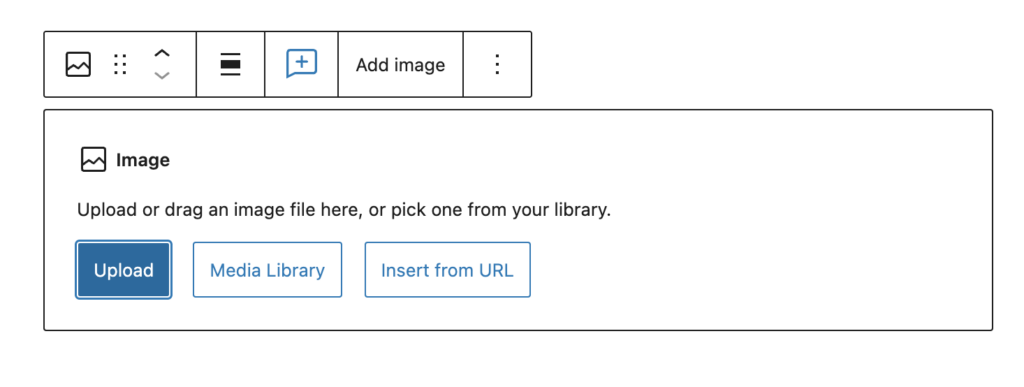Click the bottom border of the Image placeholder
The image size is (1024, 387).
click(518, 330)
